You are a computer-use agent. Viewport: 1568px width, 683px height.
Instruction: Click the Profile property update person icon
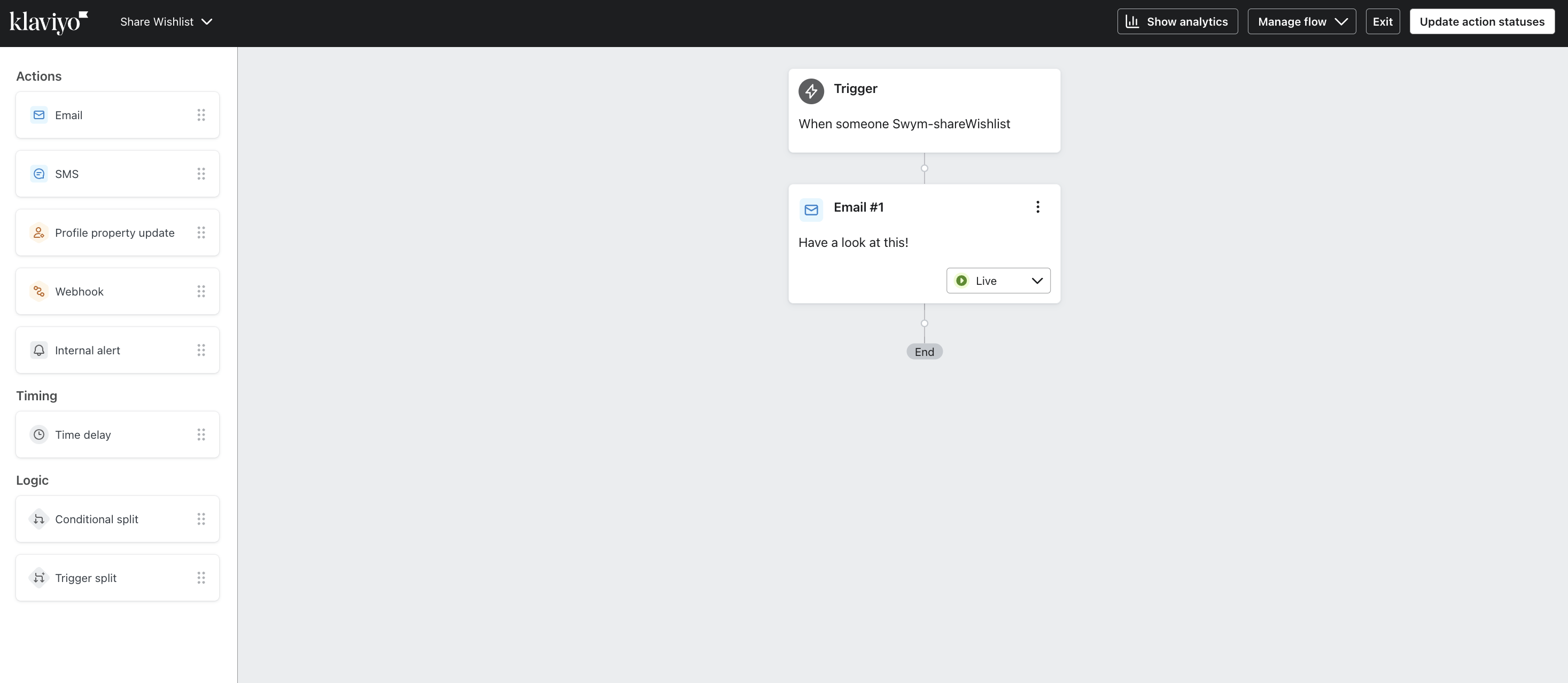[39, 232]
